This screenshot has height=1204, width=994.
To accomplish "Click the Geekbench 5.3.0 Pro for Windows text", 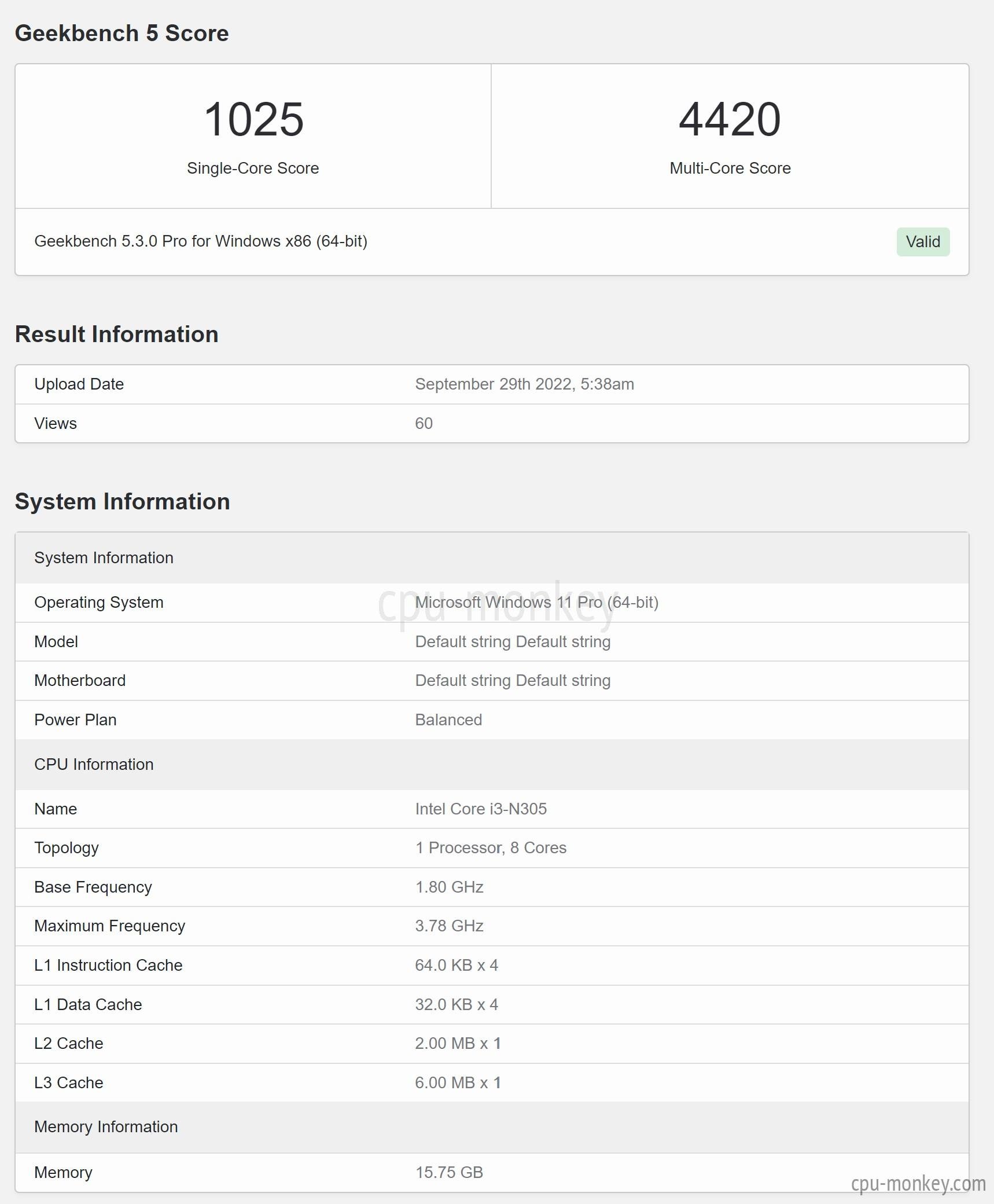I will click(201, 241).
